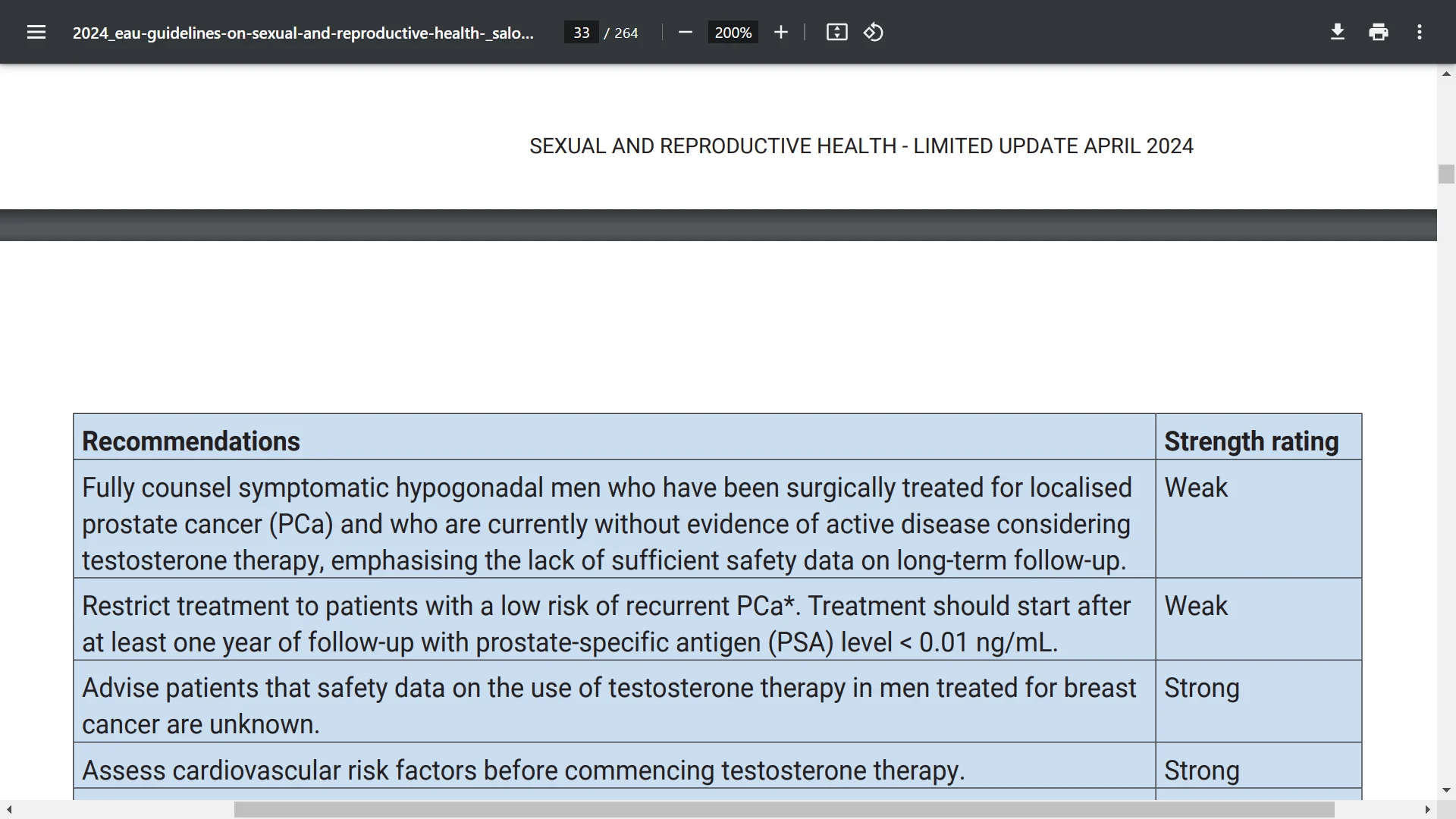Click the total page count '/ 264'
This screenshot has height=819, width=1456.
tap(621, 33)
